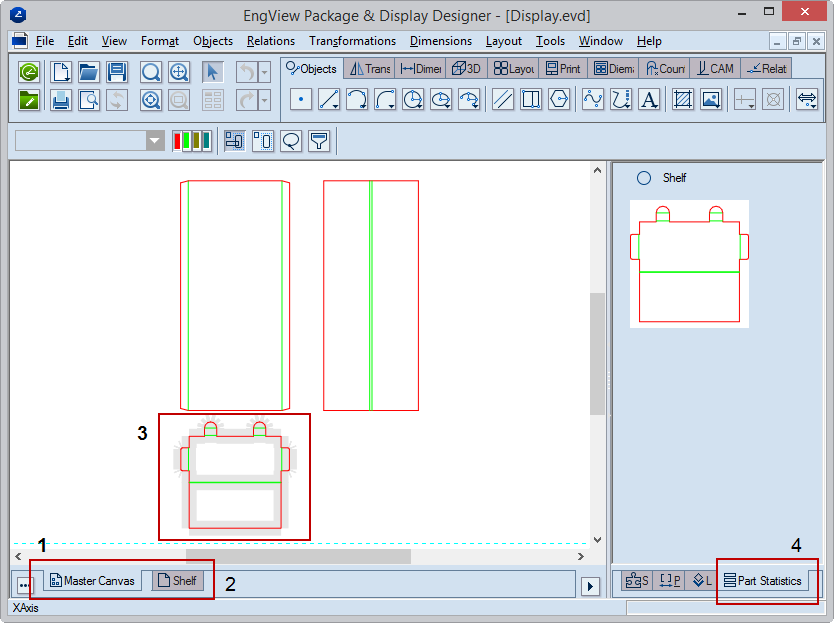Click the Open folder icon
Image resolution: width=834 pixels, height=623 pixels.
[x=89, y=72]
